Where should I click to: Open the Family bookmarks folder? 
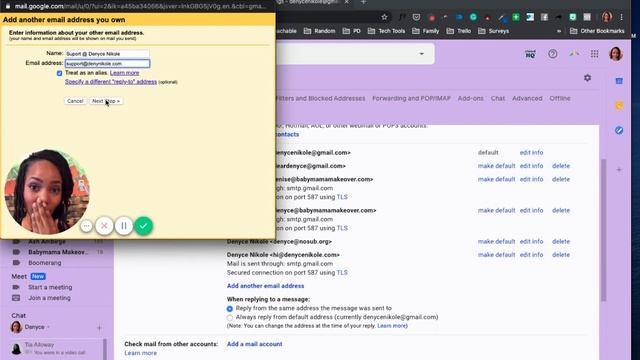point(425,31)
